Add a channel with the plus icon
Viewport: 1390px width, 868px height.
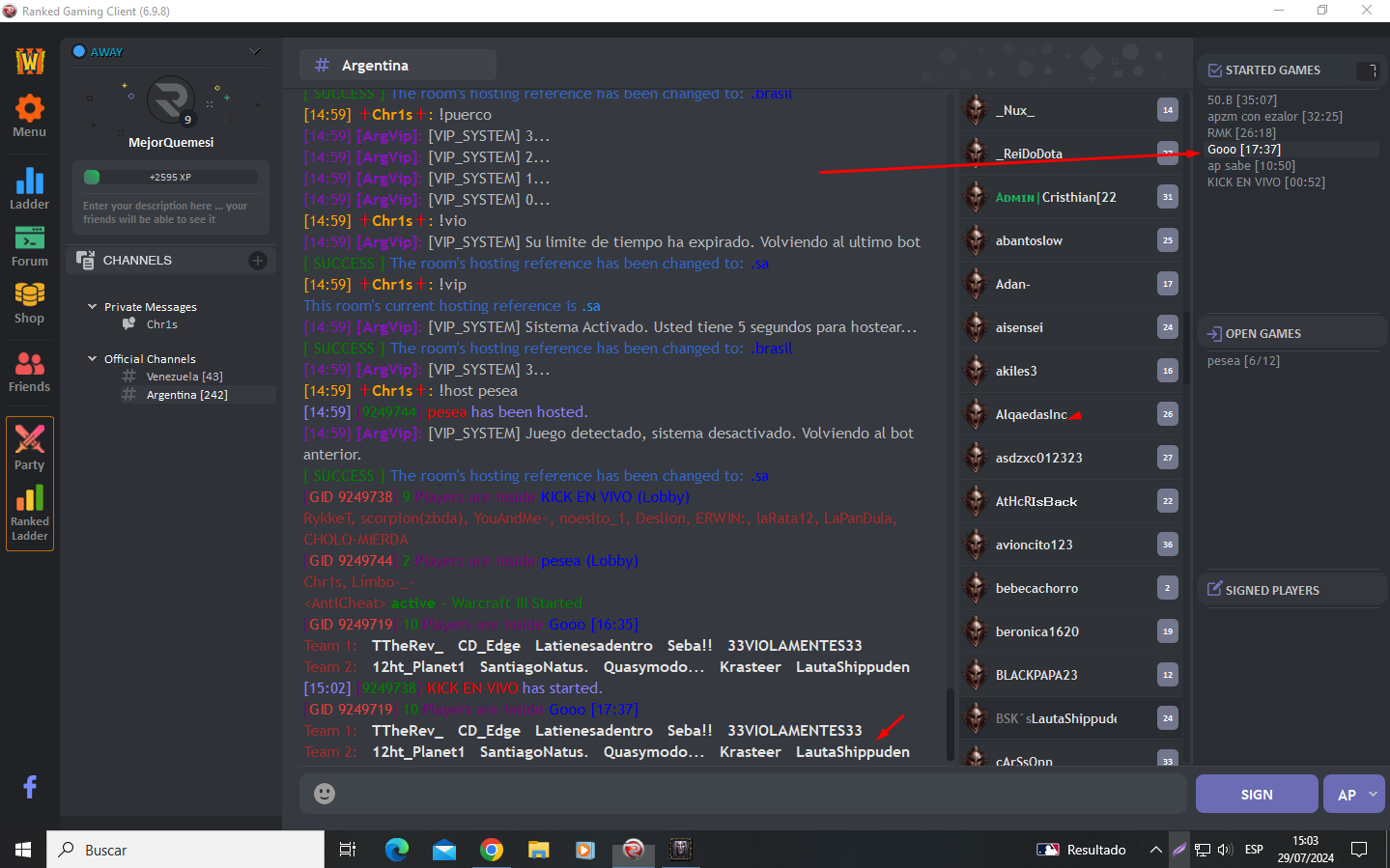pyautogui.click(x=258, y=260)
